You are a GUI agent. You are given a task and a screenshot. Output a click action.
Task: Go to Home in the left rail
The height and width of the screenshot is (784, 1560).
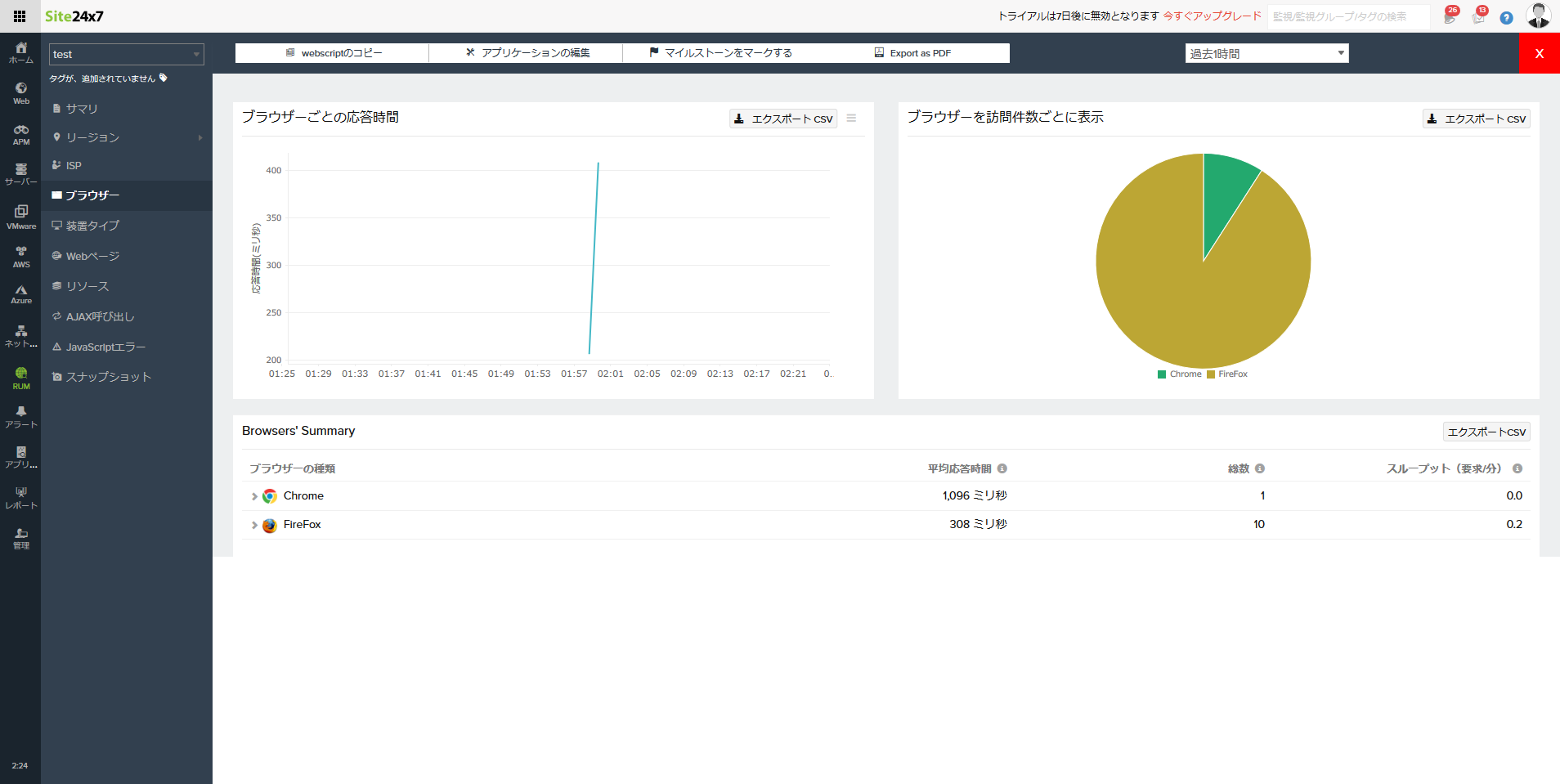pyautogui.click(x=21, y=52)
